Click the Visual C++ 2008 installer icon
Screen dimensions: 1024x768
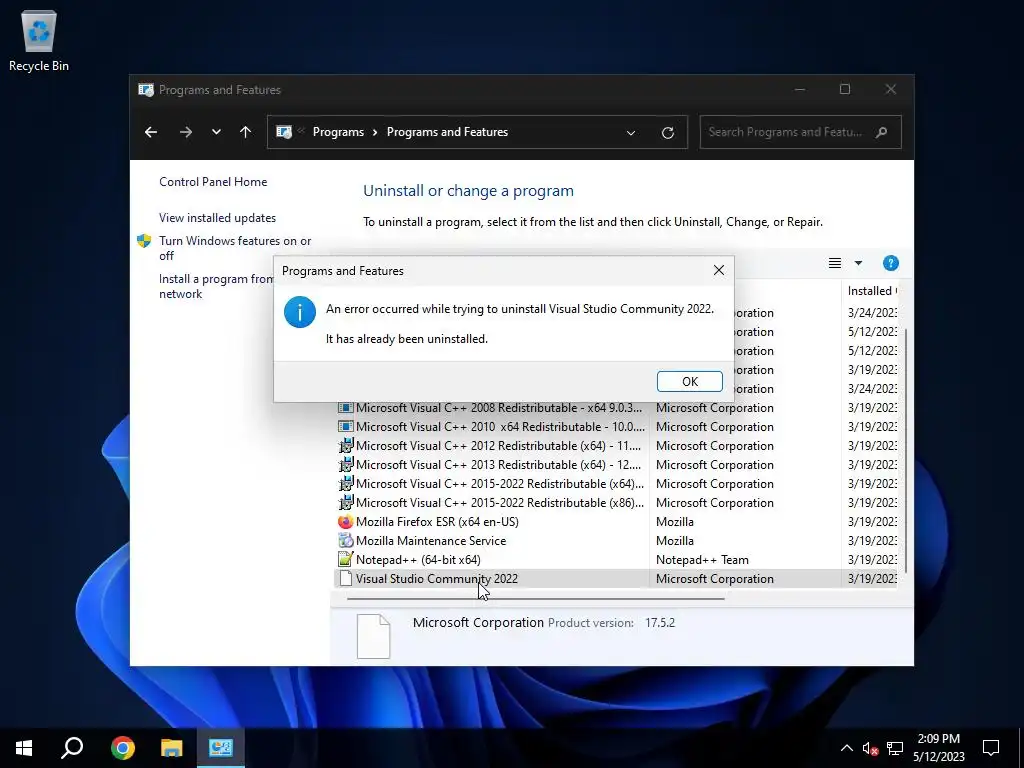click(345, 408)
